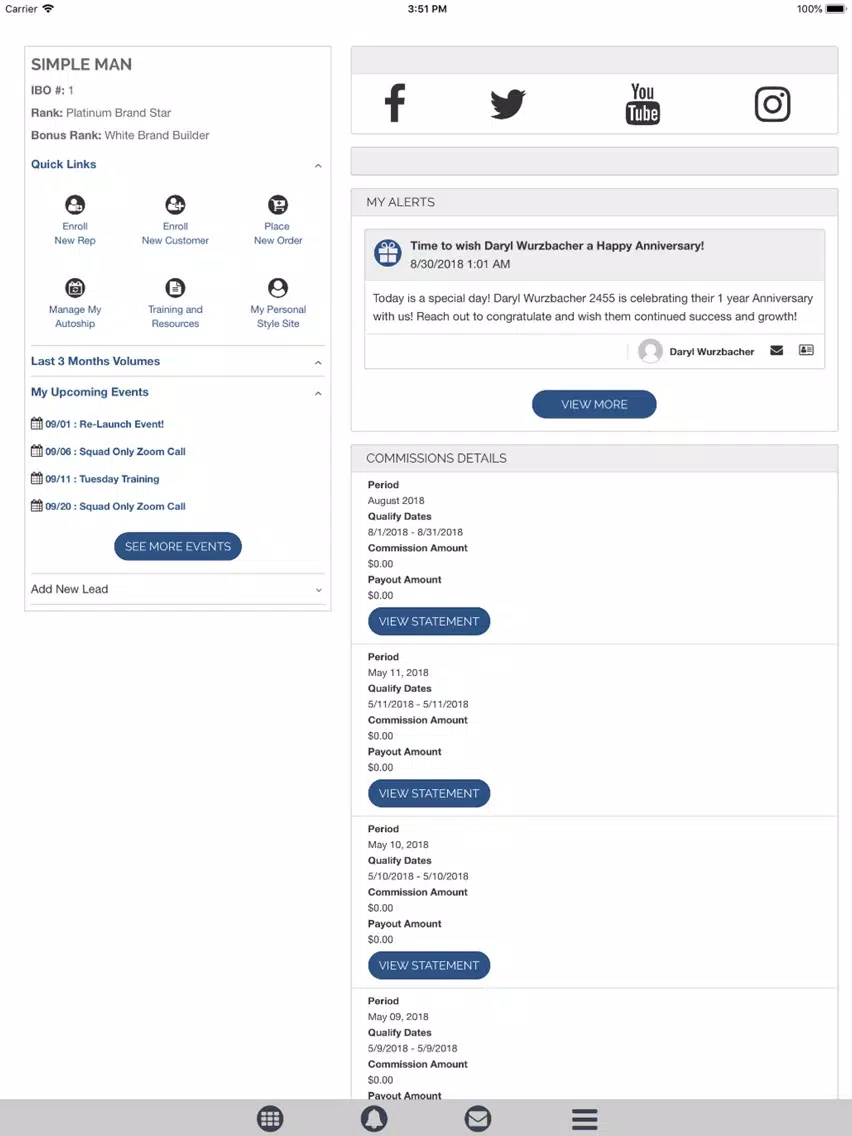Tap the Enroll New Rep icon
This screenshot has width=852, height=1136.
pos(75,204)
